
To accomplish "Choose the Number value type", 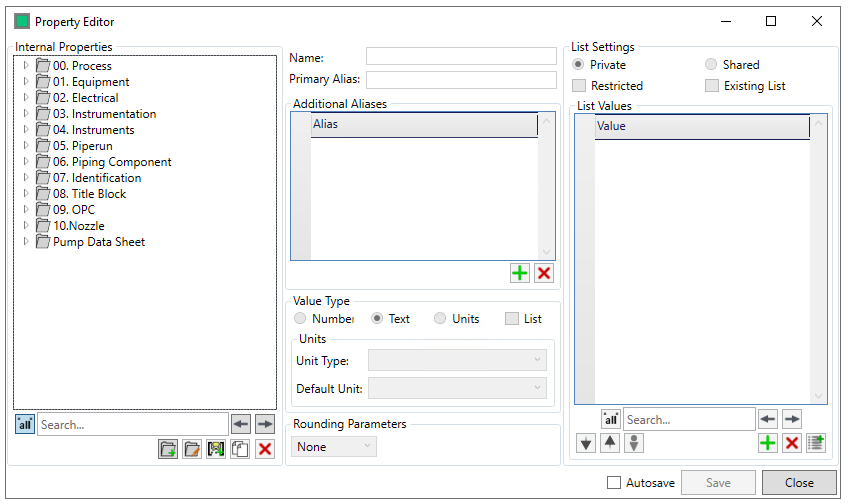I will coord(301,319).
